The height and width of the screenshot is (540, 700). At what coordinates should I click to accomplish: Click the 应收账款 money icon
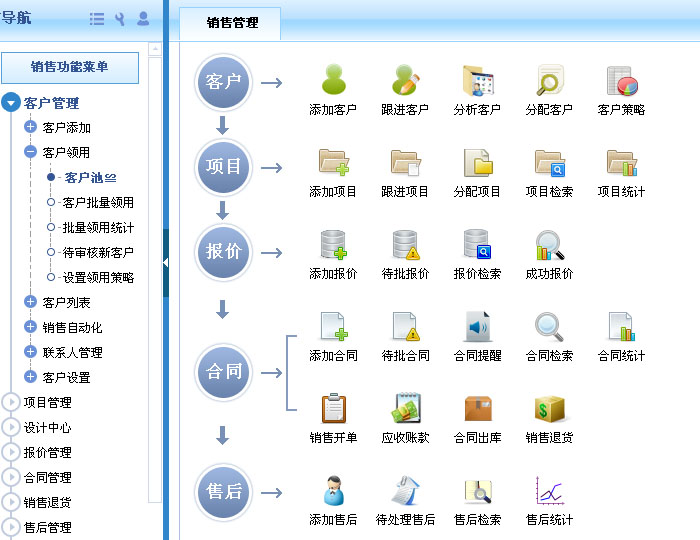pos(405,409)
